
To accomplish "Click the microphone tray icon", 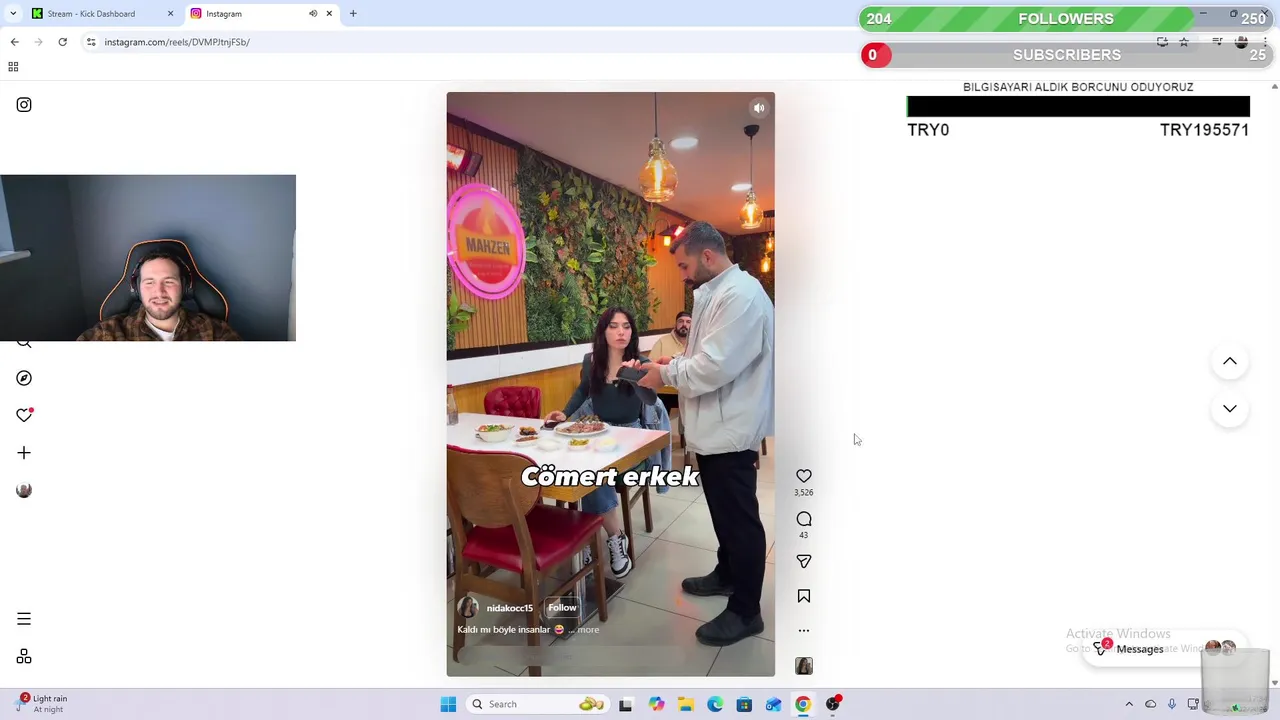I will click(1171, 704).
